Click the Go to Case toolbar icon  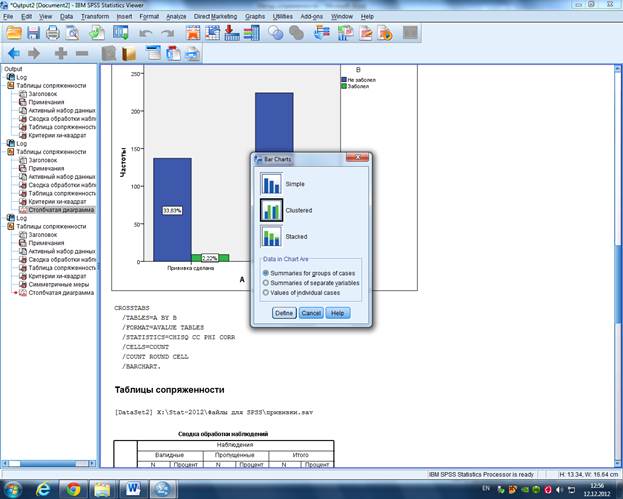(x=213, y=33)
